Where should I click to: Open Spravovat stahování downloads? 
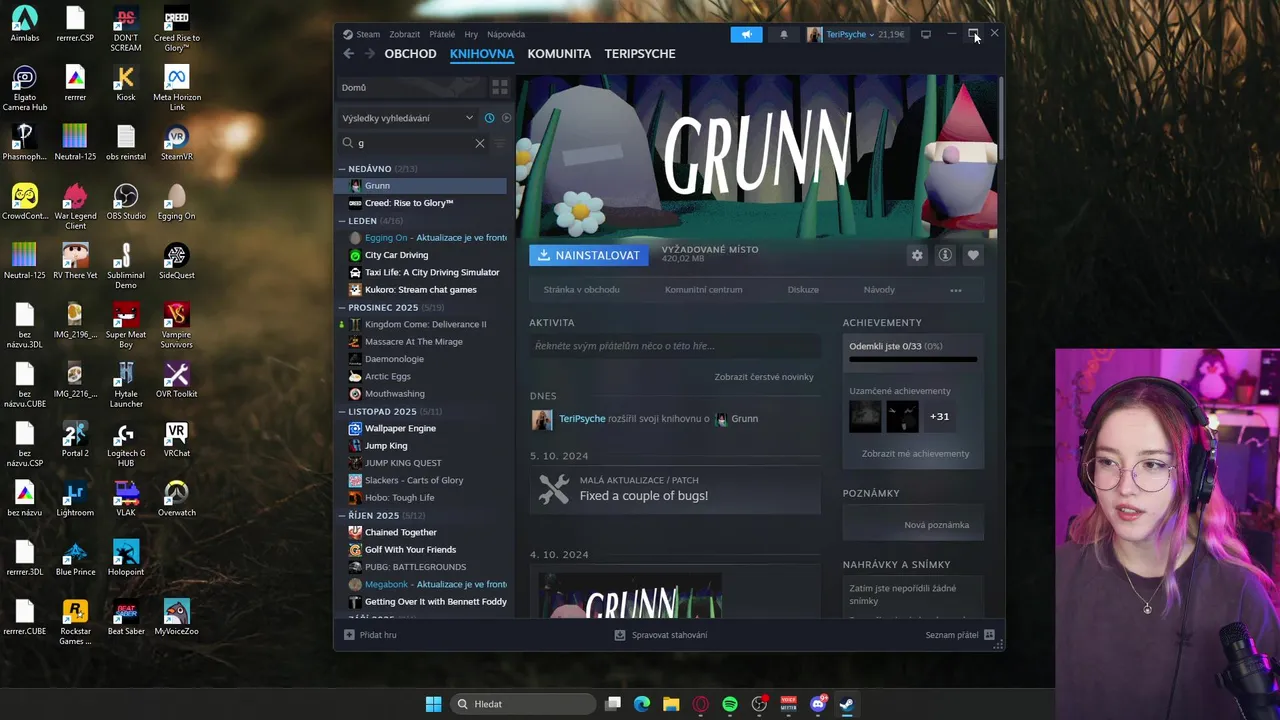pos(661,635)
